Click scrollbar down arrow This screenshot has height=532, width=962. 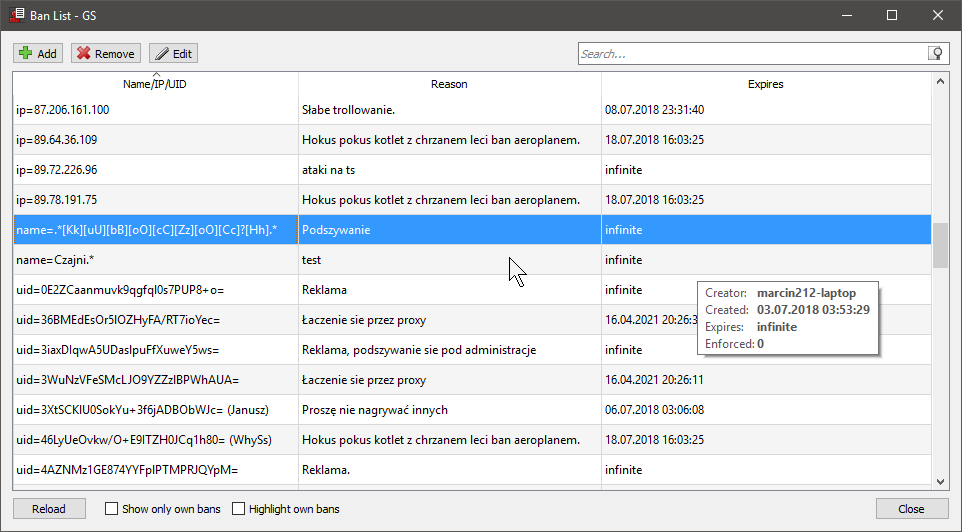[x=940, y=482]
